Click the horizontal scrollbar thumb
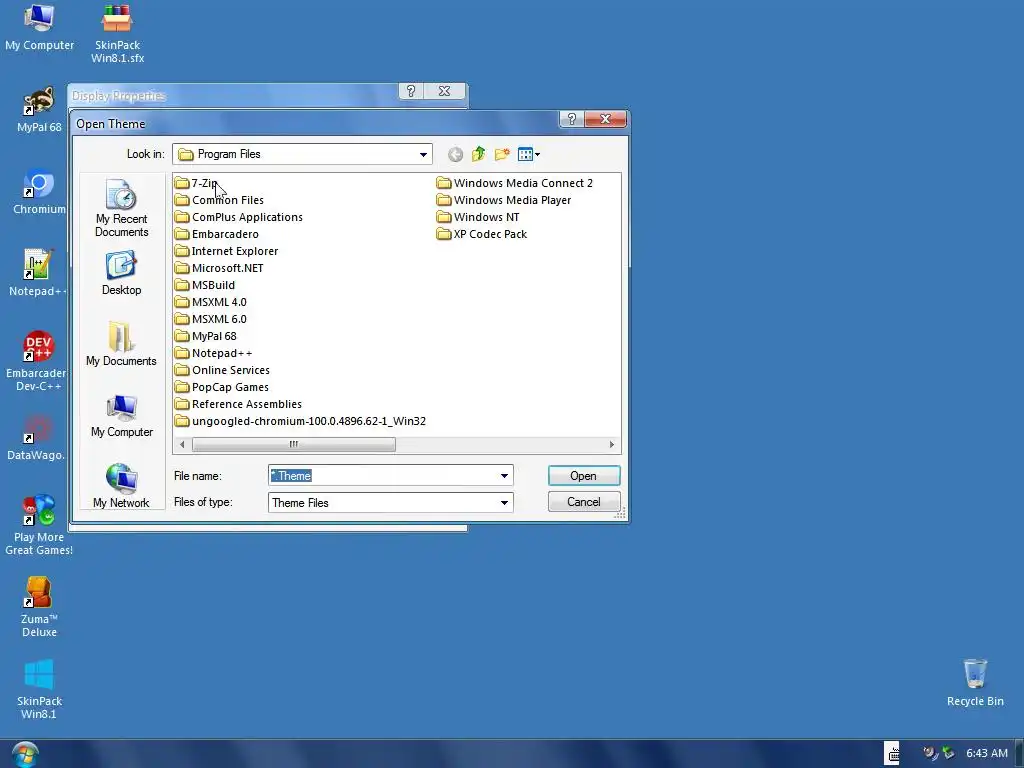The image size is (1024, 768). tap(294, 444)
